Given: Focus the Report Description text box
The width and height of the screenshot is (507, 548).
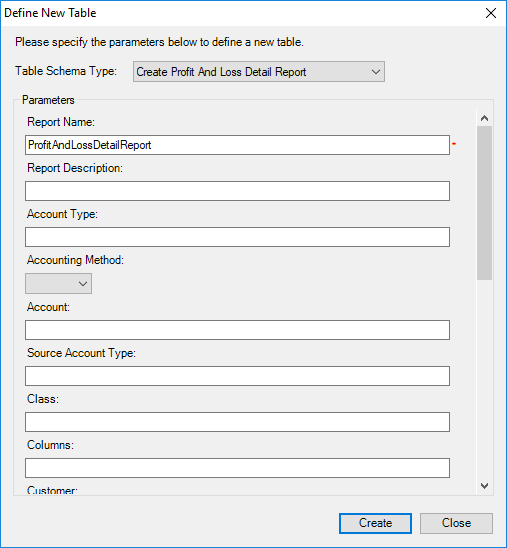Looking at the screenshot, I should tap(237, 191).
